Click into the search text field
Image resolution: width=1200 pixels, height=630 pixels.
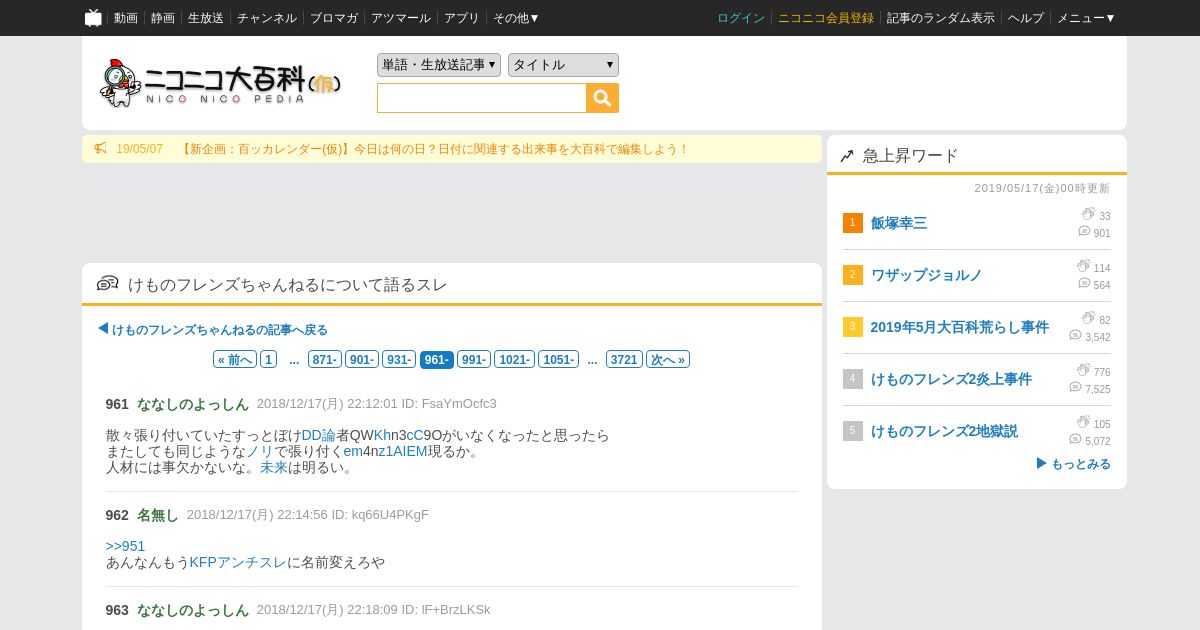click(482, 98)
